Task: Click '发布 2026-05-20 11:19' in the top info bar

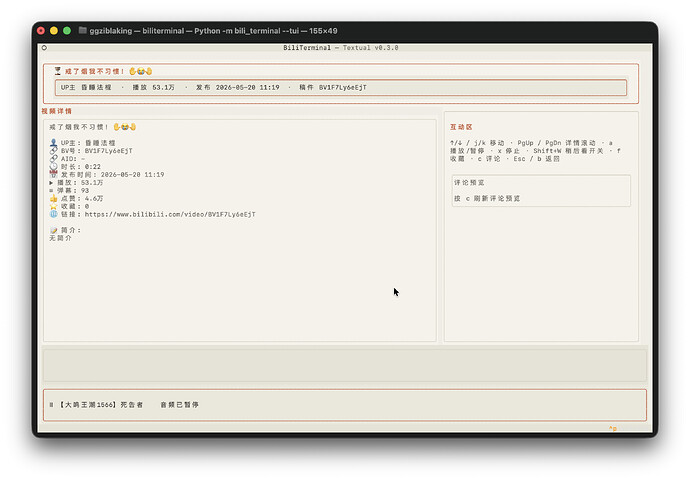Action: [238, 87]
